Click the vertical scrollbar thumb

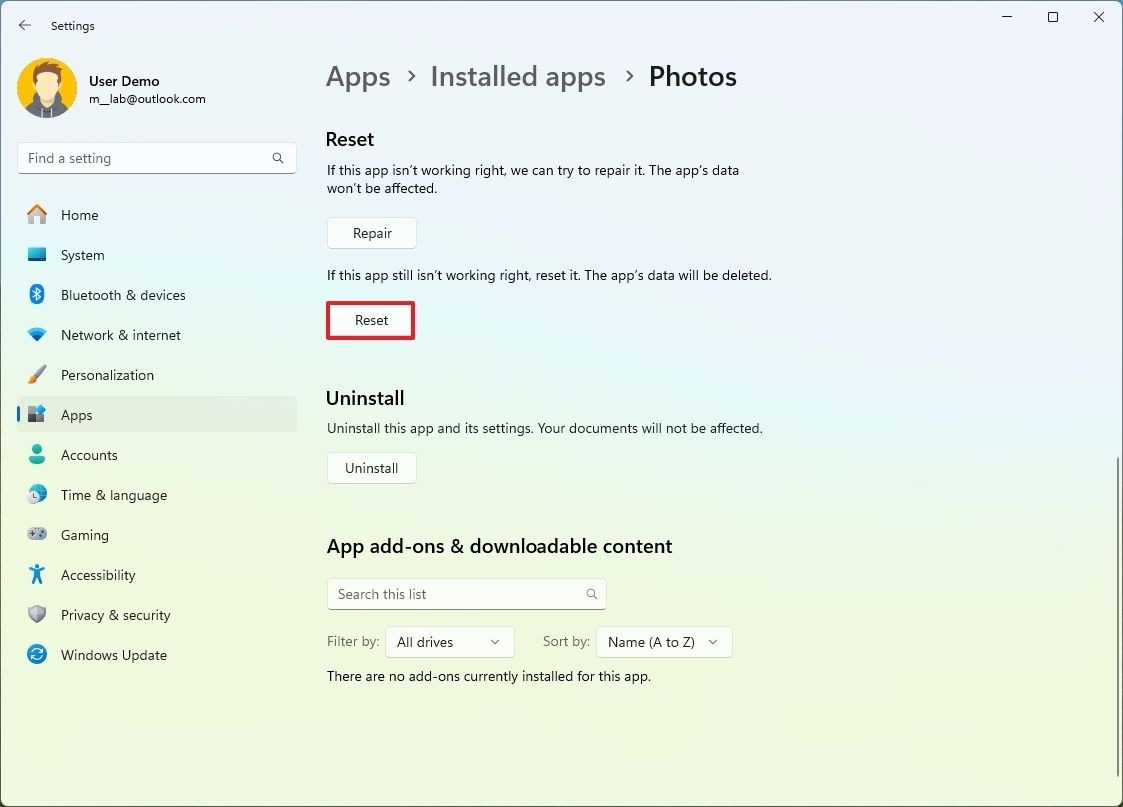1117,616
